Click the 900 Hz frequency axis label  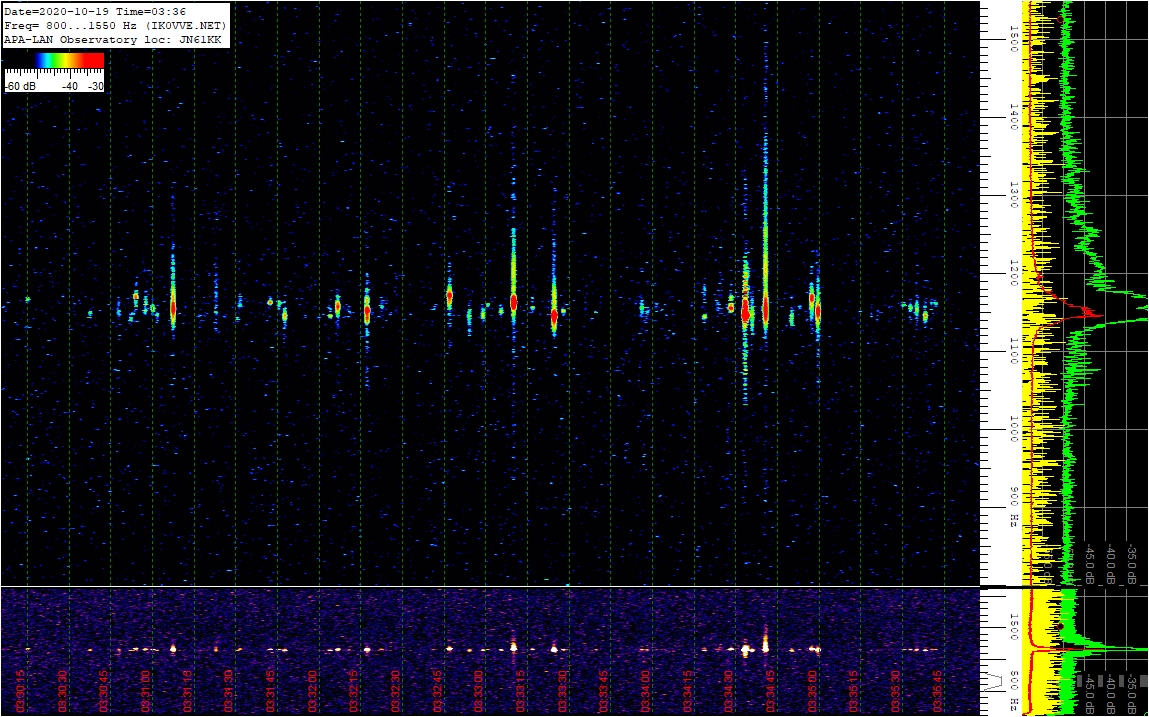click(x=1014, y=507)
